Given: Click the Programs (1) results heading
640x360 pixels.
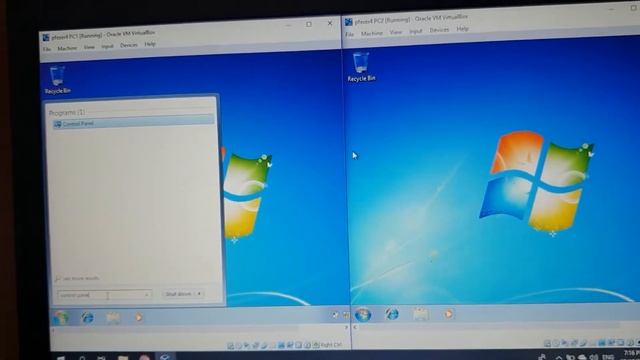Looking at the screenshot, I should (x=67, y=112).
